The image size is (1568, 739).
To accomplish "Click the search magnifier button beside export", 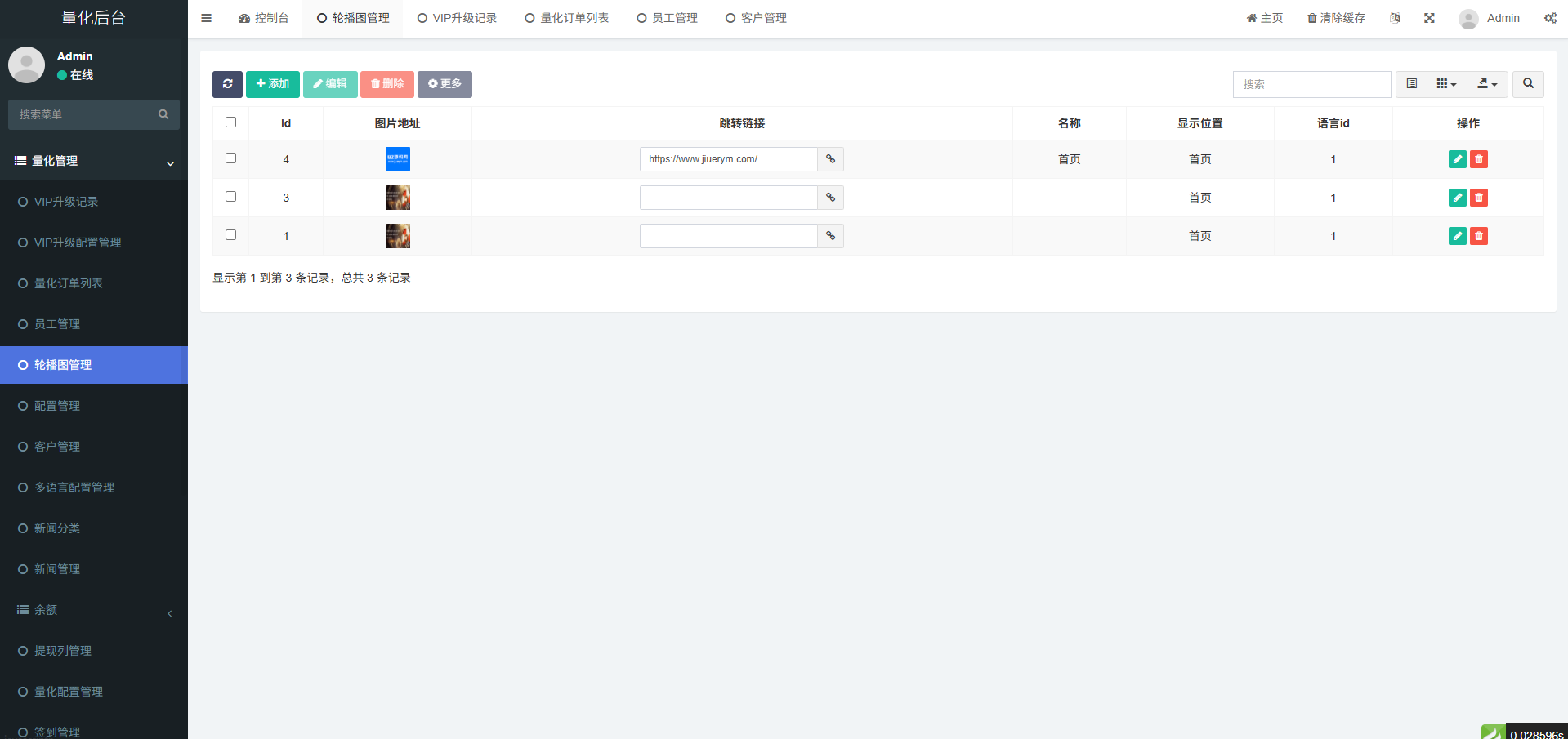I will [x=1528, y=84].
